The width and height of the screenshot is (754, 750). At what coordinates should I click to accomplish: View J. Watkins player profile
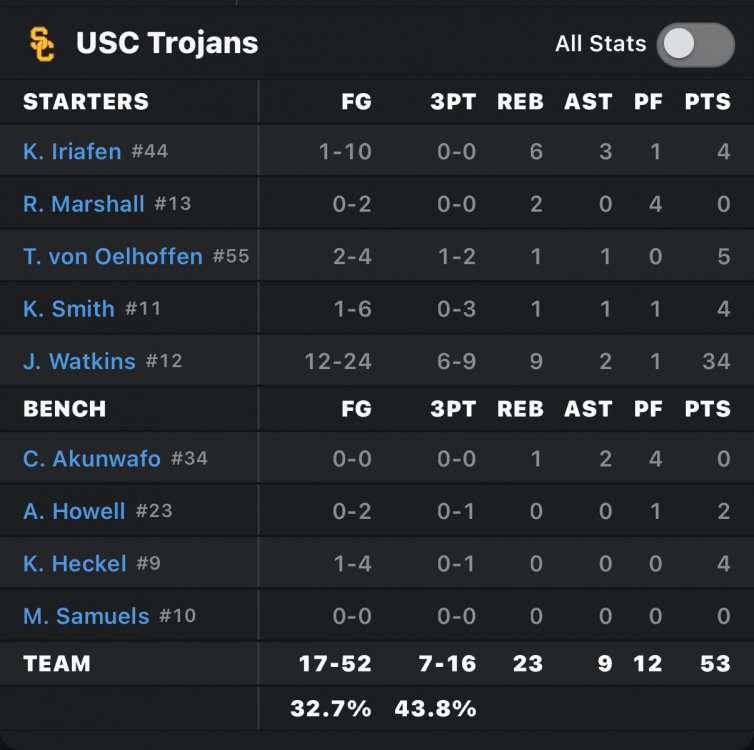[79, 361]
